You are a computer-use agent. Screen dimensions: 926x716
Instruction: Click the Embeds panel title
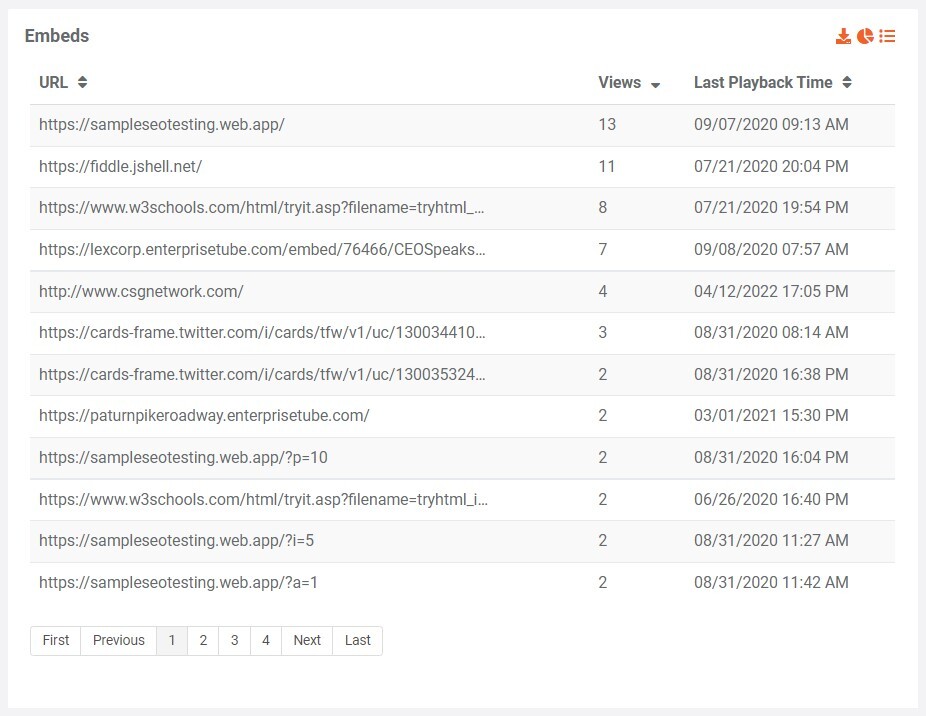(57, 36)
